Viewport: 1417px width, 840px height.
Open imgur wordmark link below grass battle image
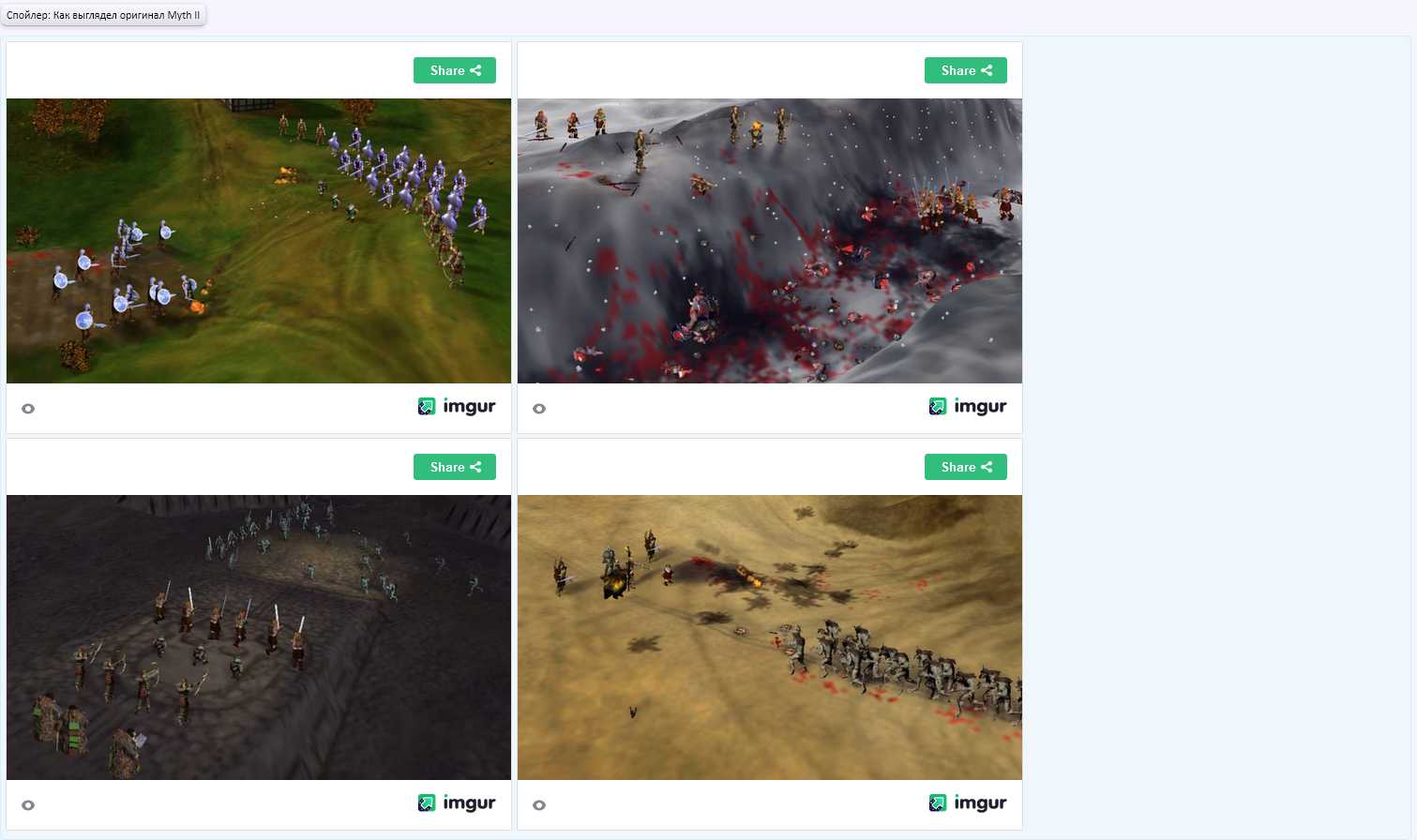[469, 406]
